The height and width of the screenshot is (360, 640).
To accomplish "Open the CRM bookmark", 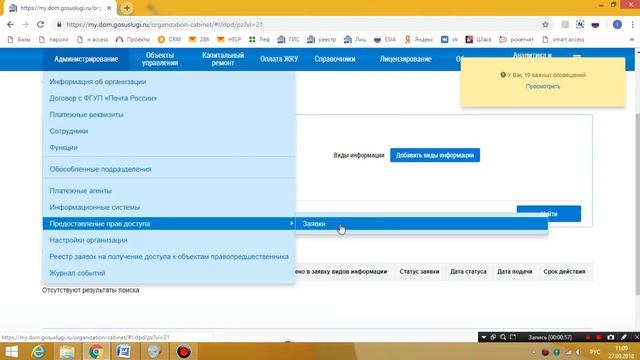I will pos(169,40).
